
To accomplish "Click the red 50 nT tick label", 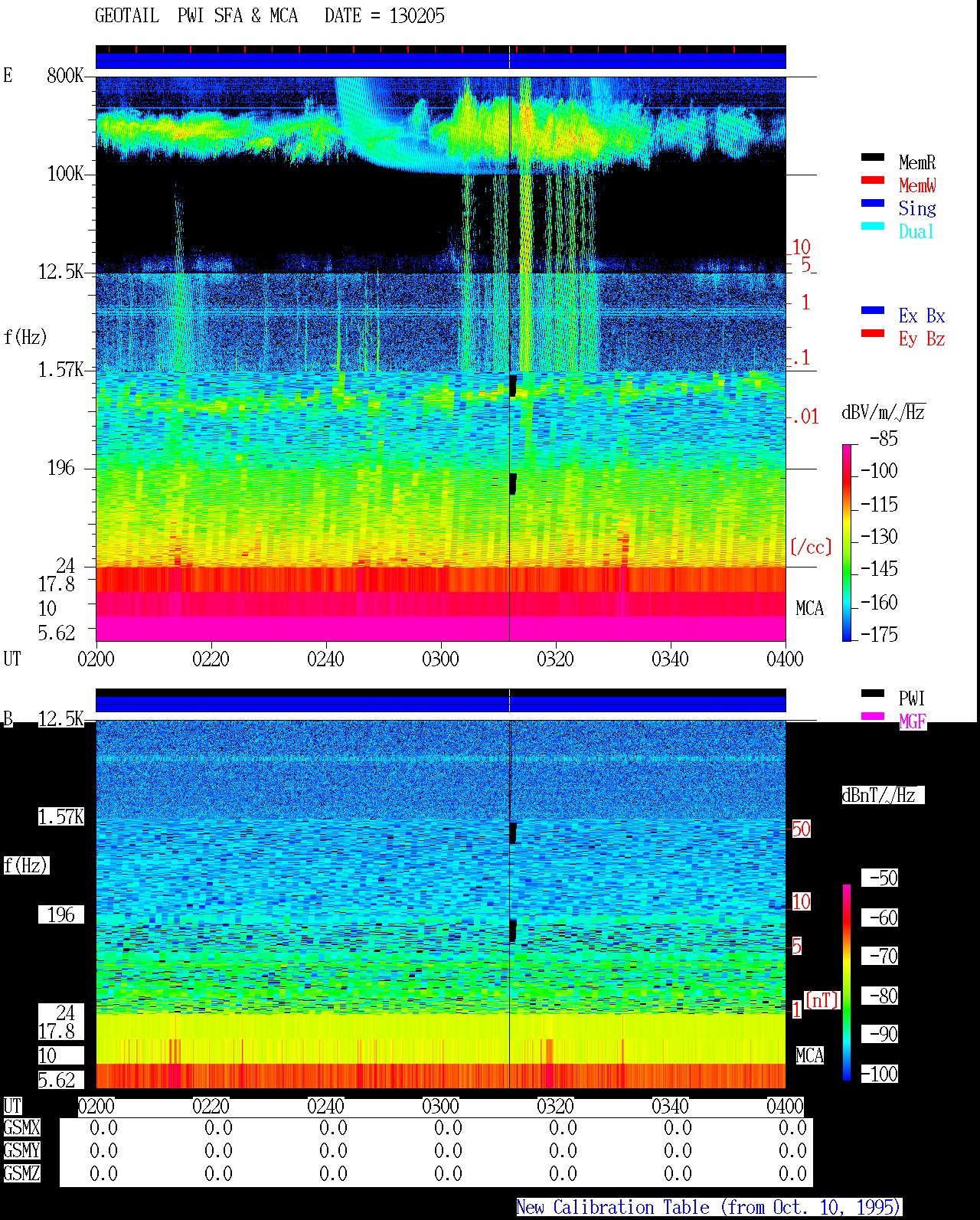I will pyautogui.click(x=801, y=829).
